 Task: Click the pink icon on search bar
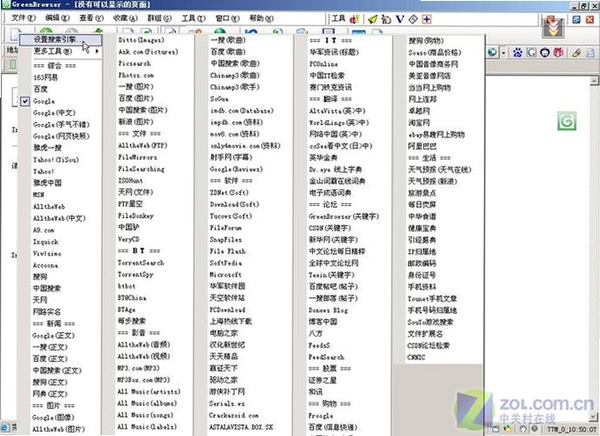(x=558, y=52)
